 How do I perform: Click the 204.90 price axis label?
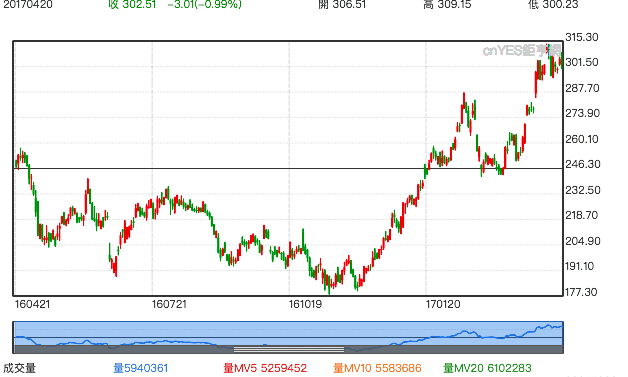(583, 241)
